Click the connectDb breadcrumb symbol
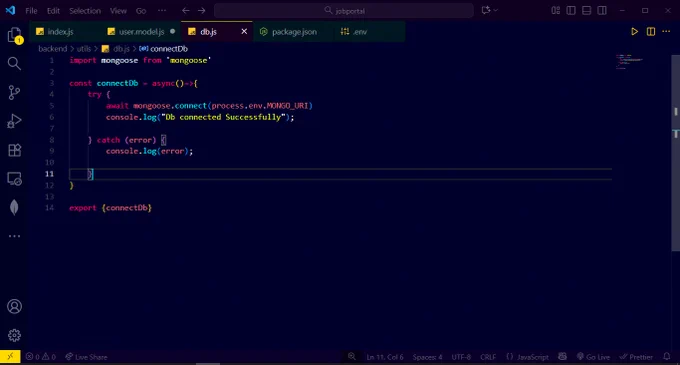 169,49
